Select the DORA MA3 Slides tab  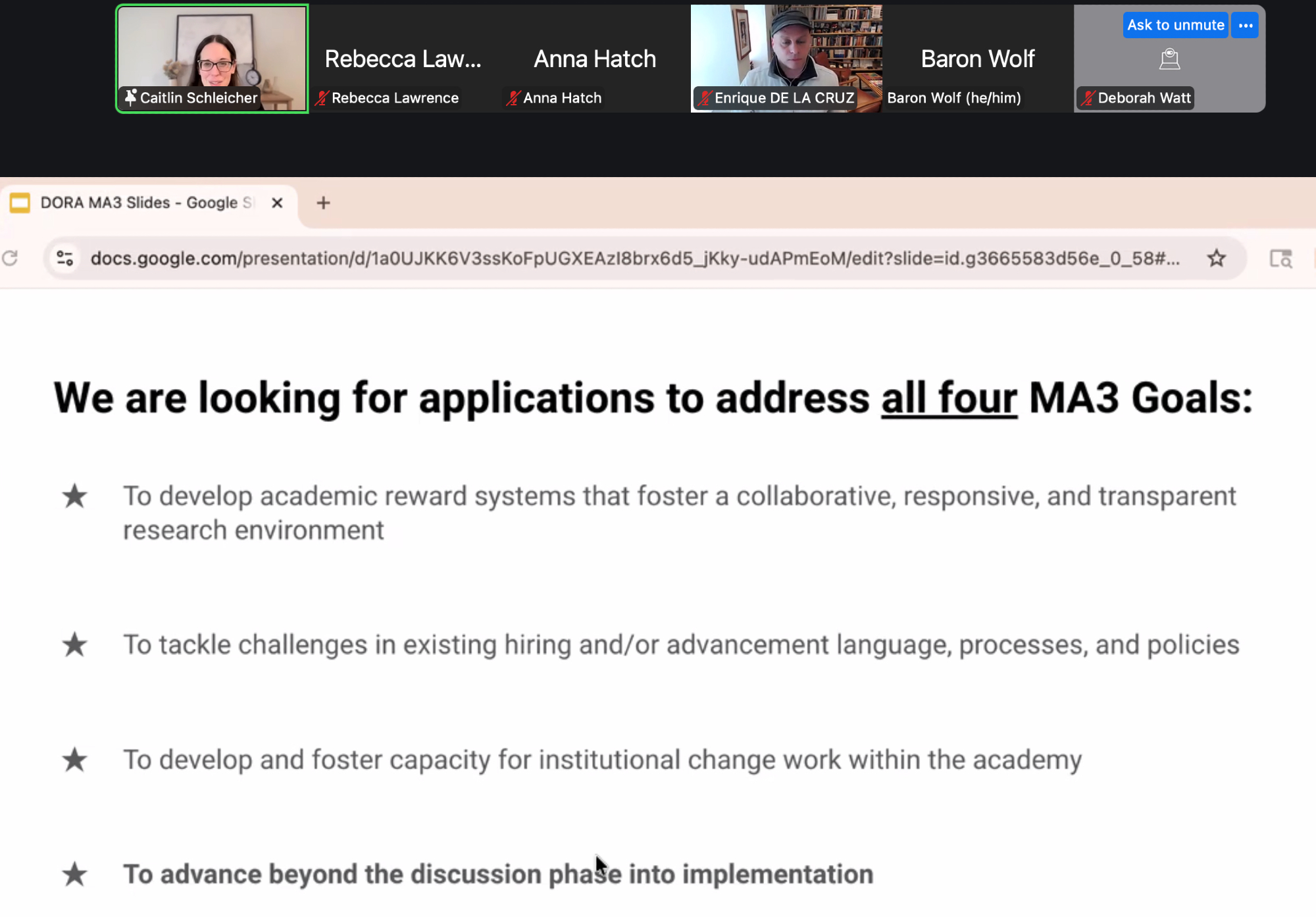[145, 203]
